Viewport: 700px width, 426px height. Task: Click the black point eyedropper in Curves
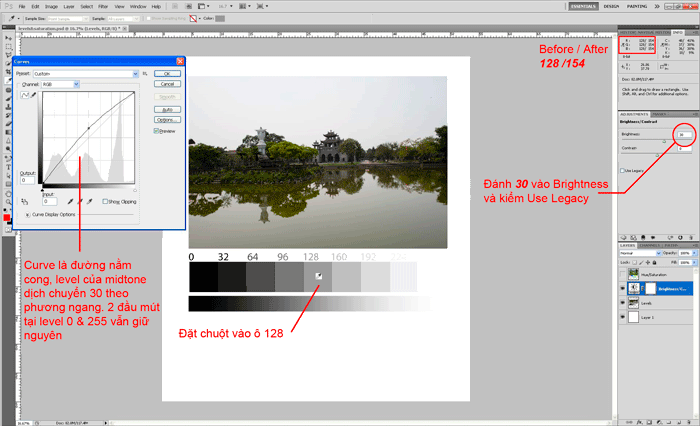[69, 201]
